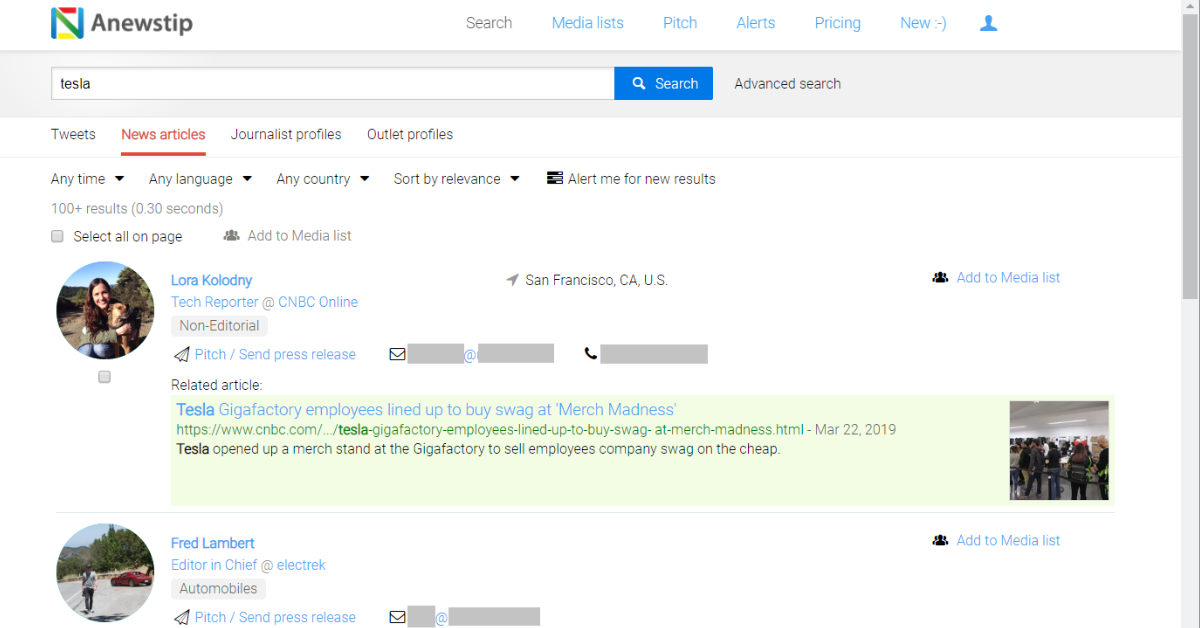Click the paper plane icon in Fred Lambert's row
1200x628 pixels.
[181, 618]
